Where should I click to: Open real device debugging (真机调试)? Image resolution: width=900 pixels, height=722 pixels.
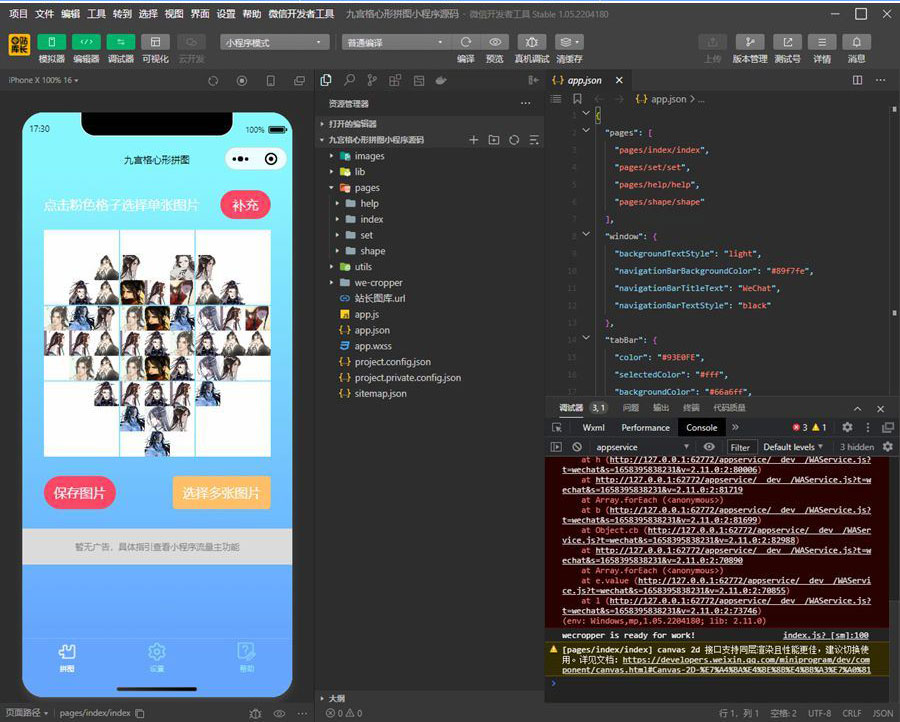(x=531, y=42)
